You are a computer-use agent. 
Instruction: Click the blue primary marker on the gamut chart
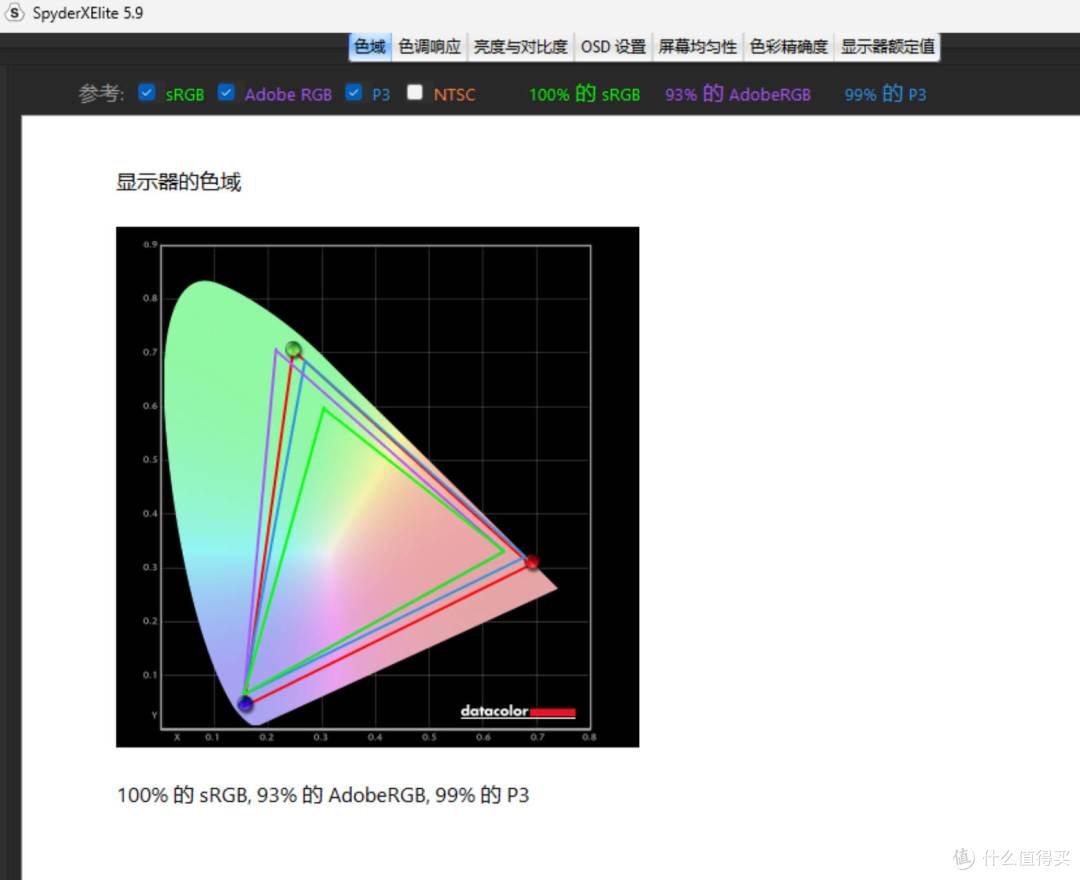click(245, 703)
